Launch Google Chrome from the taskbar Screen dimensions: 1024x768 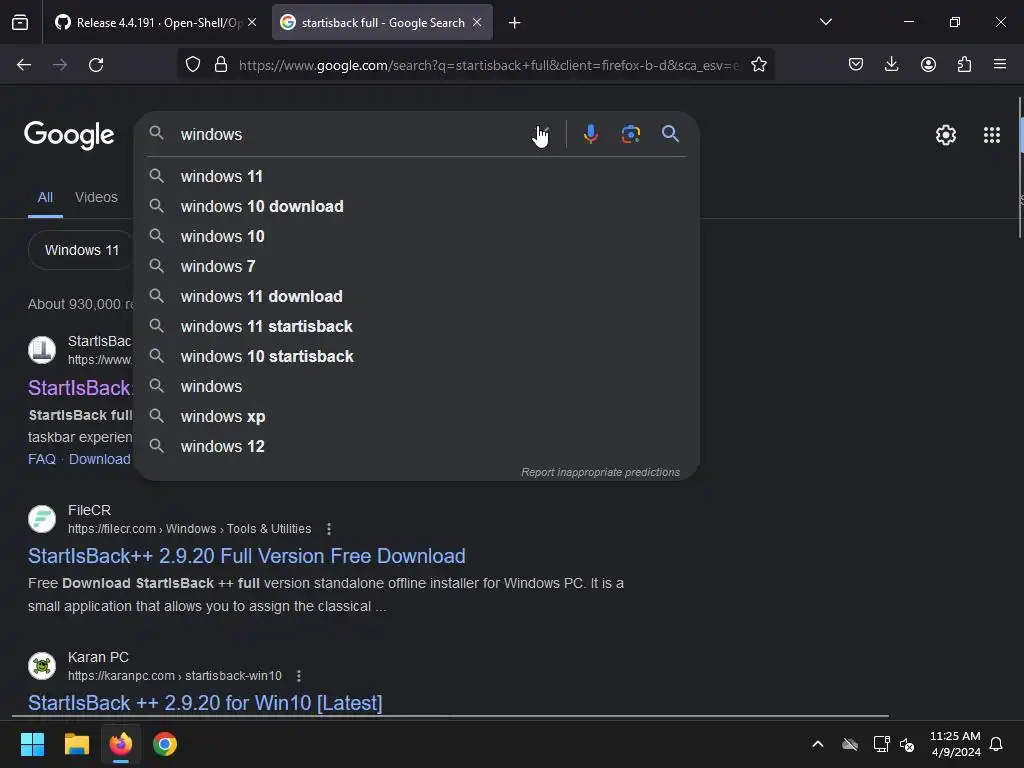tap(165, 744)
